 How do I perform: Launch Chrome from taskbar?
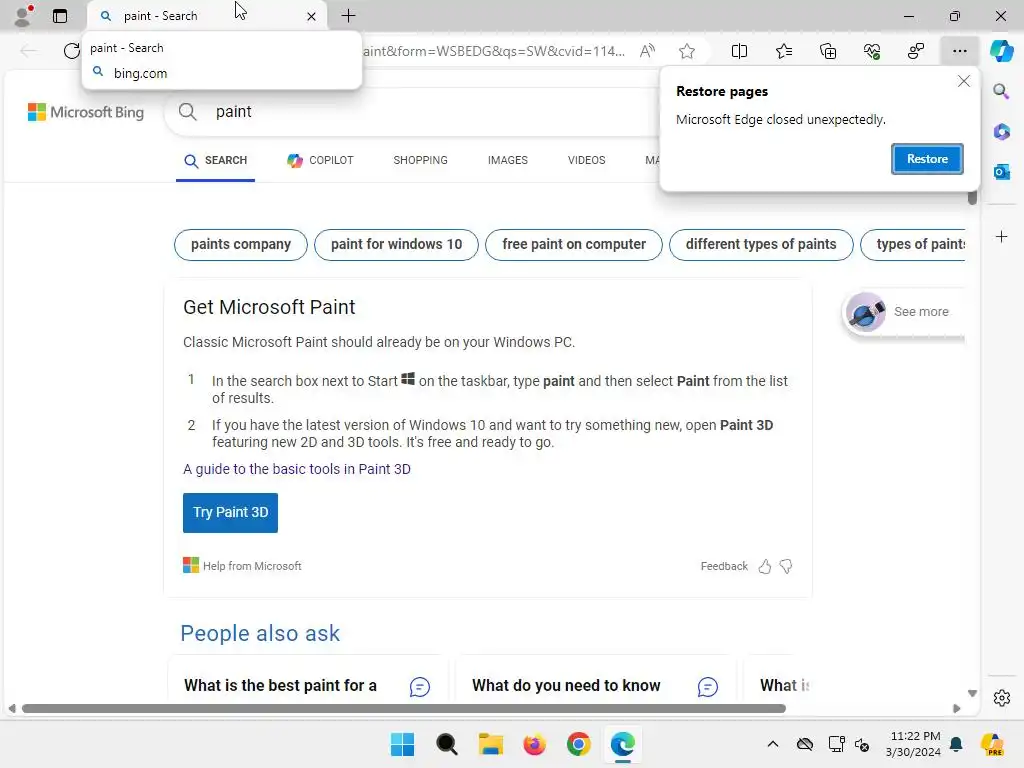tap(579, 744)
